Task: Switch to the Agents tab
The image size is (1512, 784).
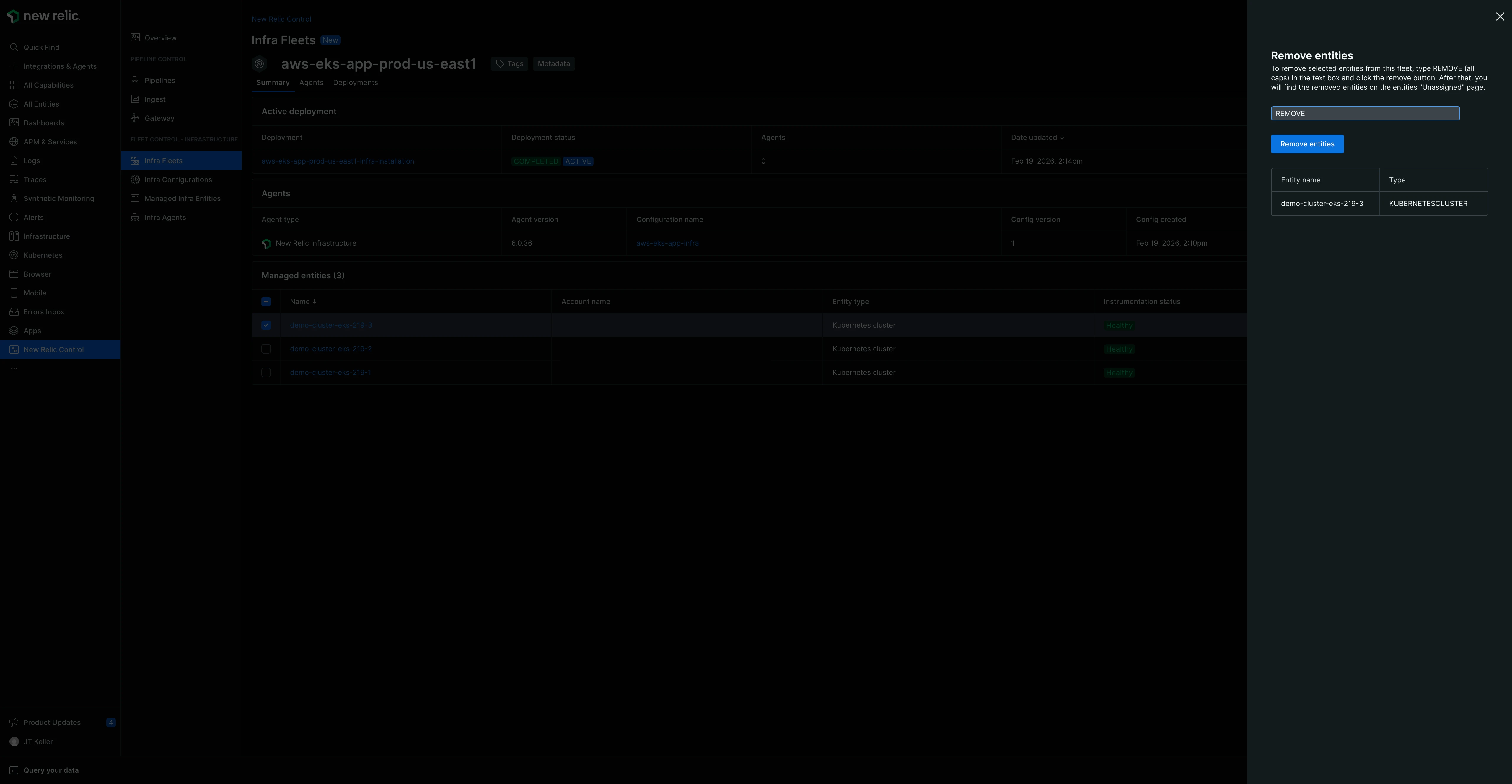Action: [311, 83]
